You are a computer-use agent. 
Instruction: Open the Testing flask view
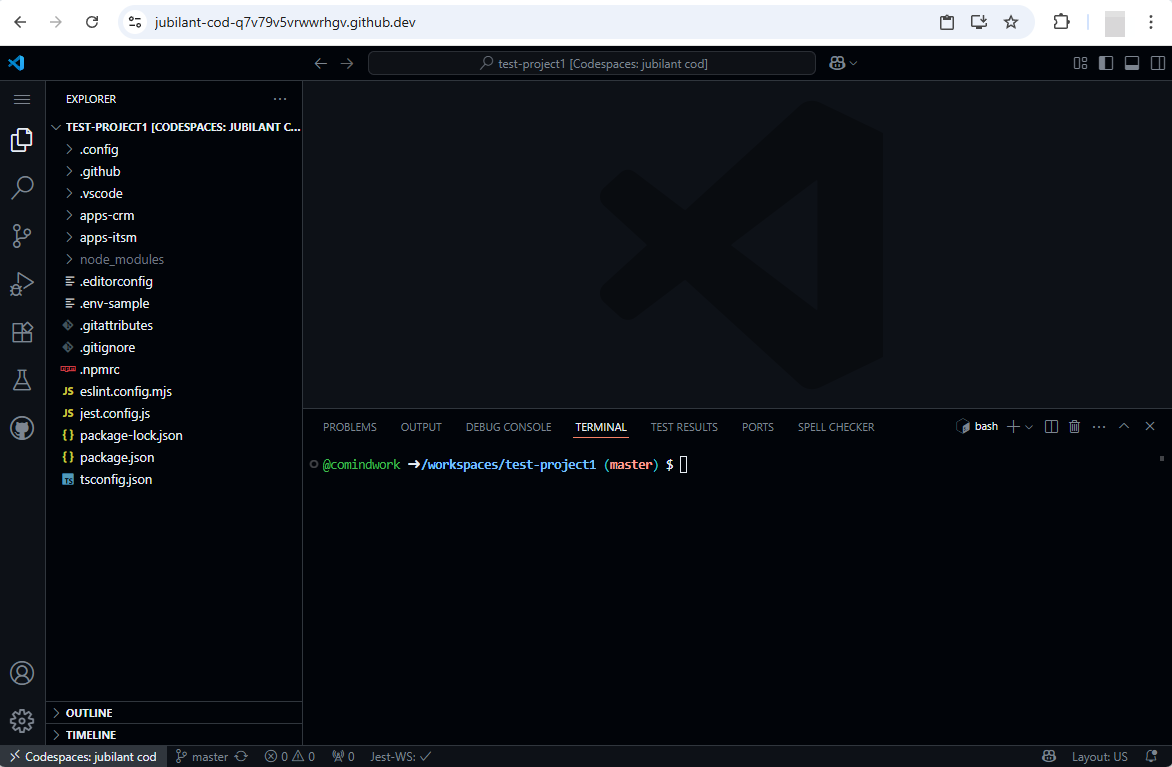point(22,380)
